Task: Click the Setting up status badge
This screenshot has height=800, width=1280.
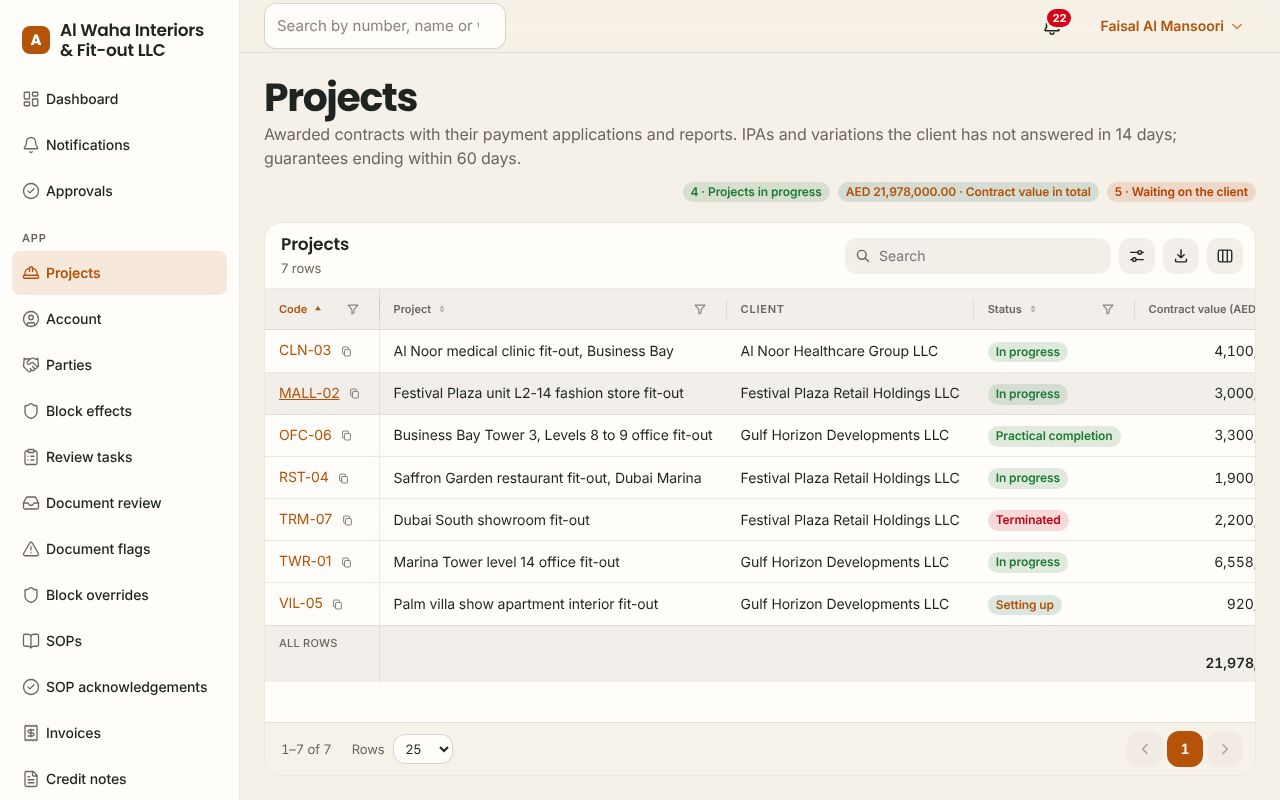Action: [1024, 604]
